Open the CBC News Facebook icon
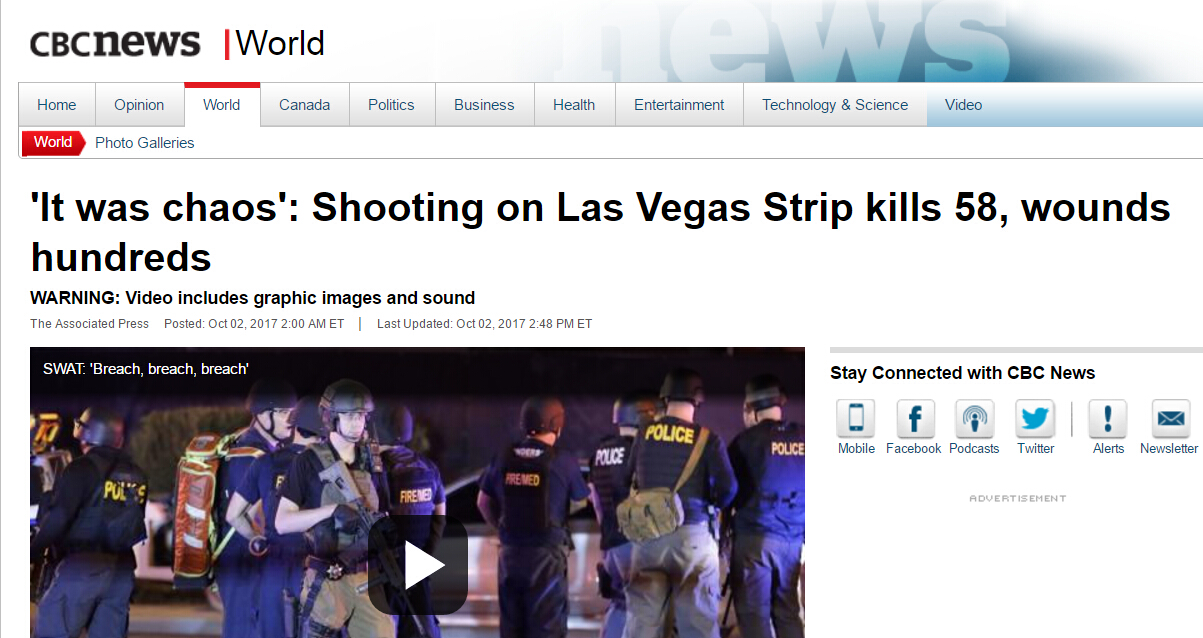 coord(915,418)
